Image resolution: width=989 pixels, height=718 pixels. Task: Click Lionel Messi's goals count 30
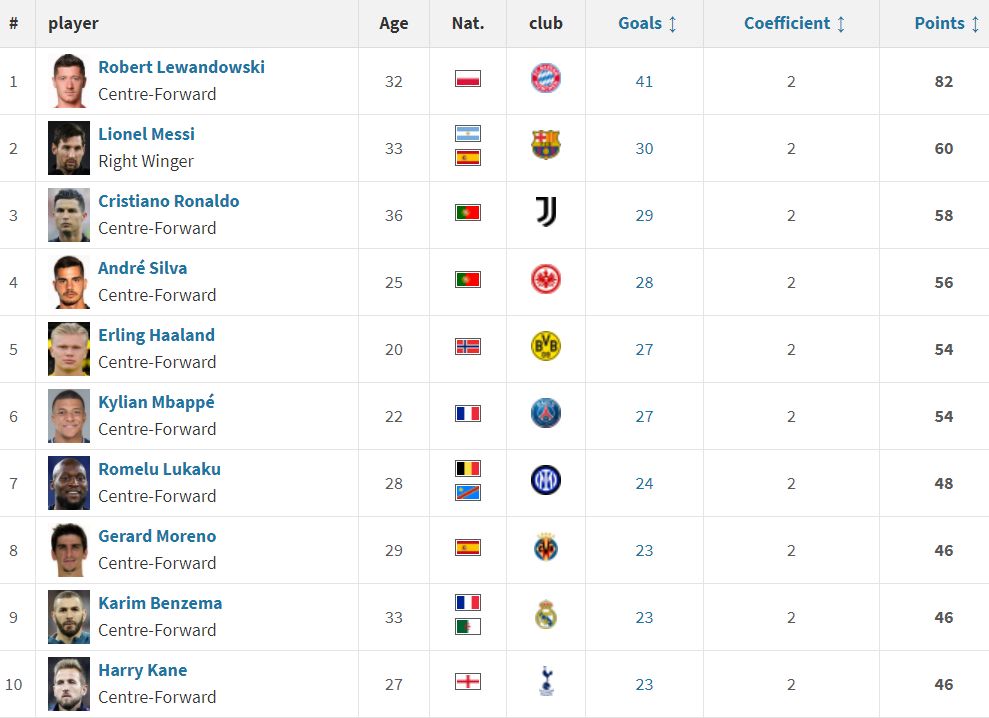tap(644, 149)
